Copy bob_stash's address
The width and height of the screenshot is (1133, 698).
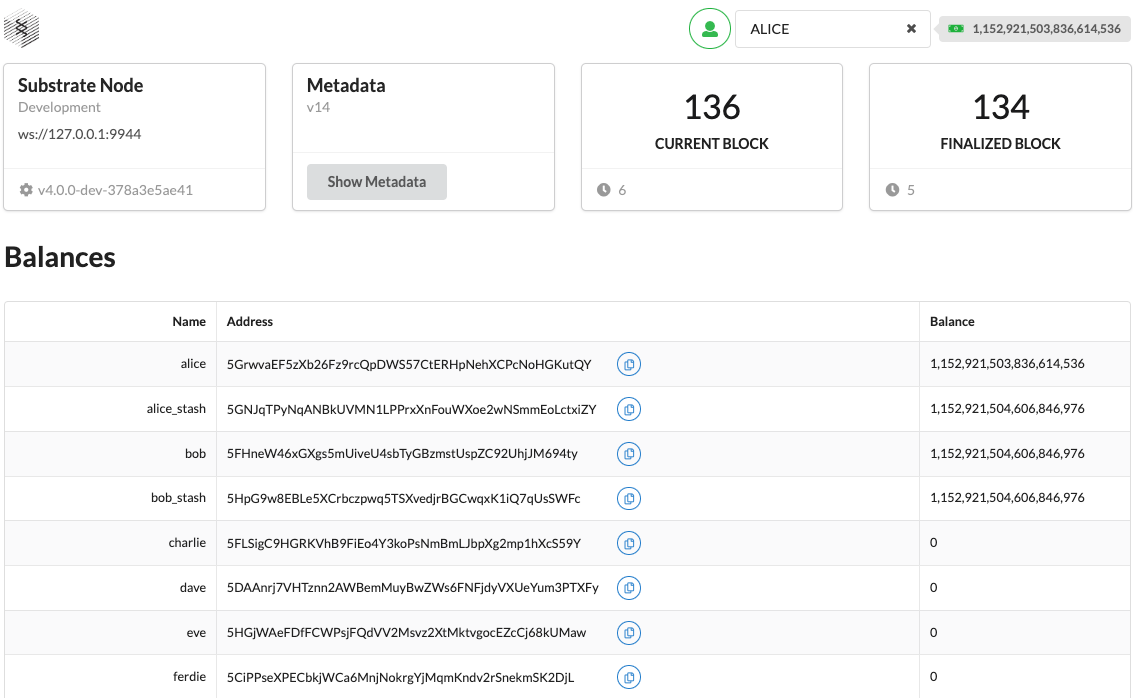(x=629, y=499)
